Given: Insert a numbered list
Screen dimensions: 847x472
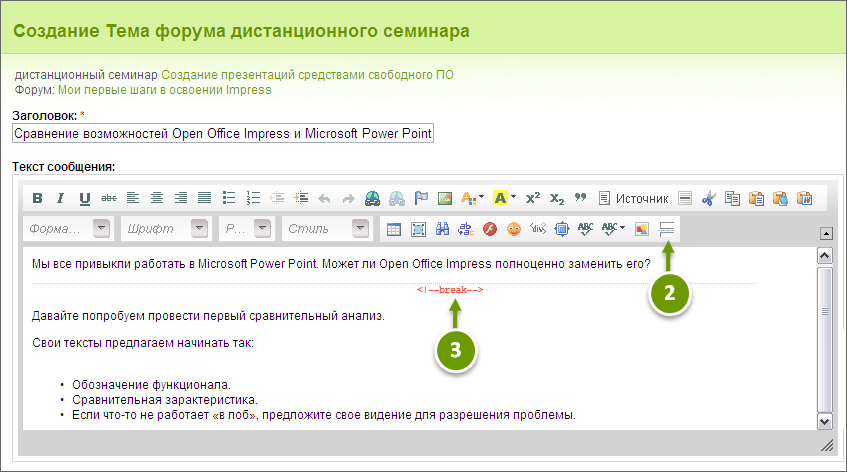Looking at the screenshot, I should [253, 198].
